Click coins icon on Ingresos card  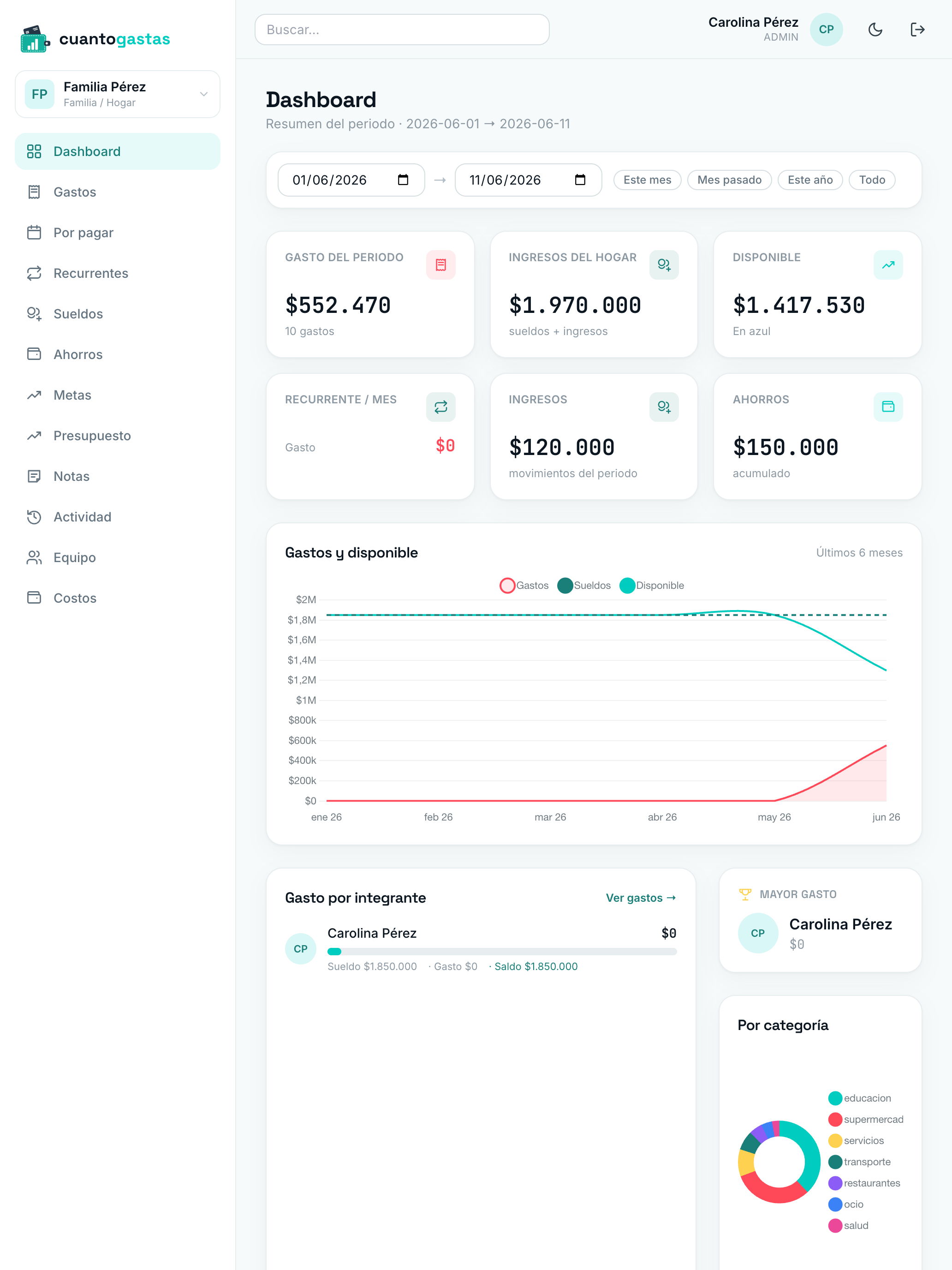click(664, 407)
